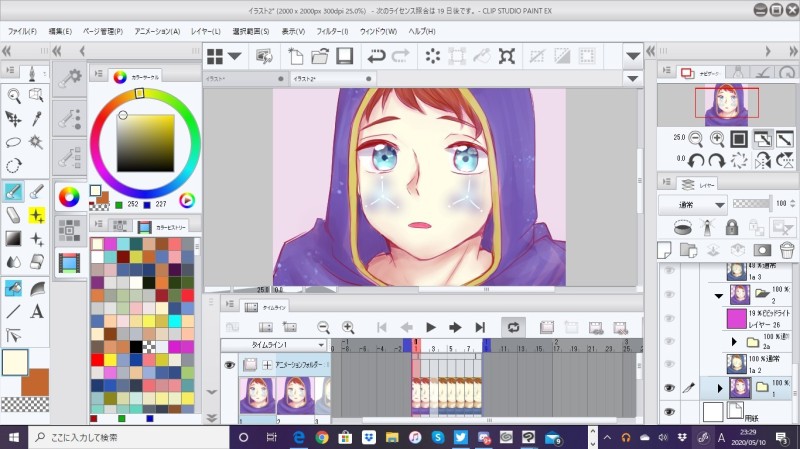Select the Zoom magnifier tool
The height and width of the screenshot is (449, 800).
point(14,96)
